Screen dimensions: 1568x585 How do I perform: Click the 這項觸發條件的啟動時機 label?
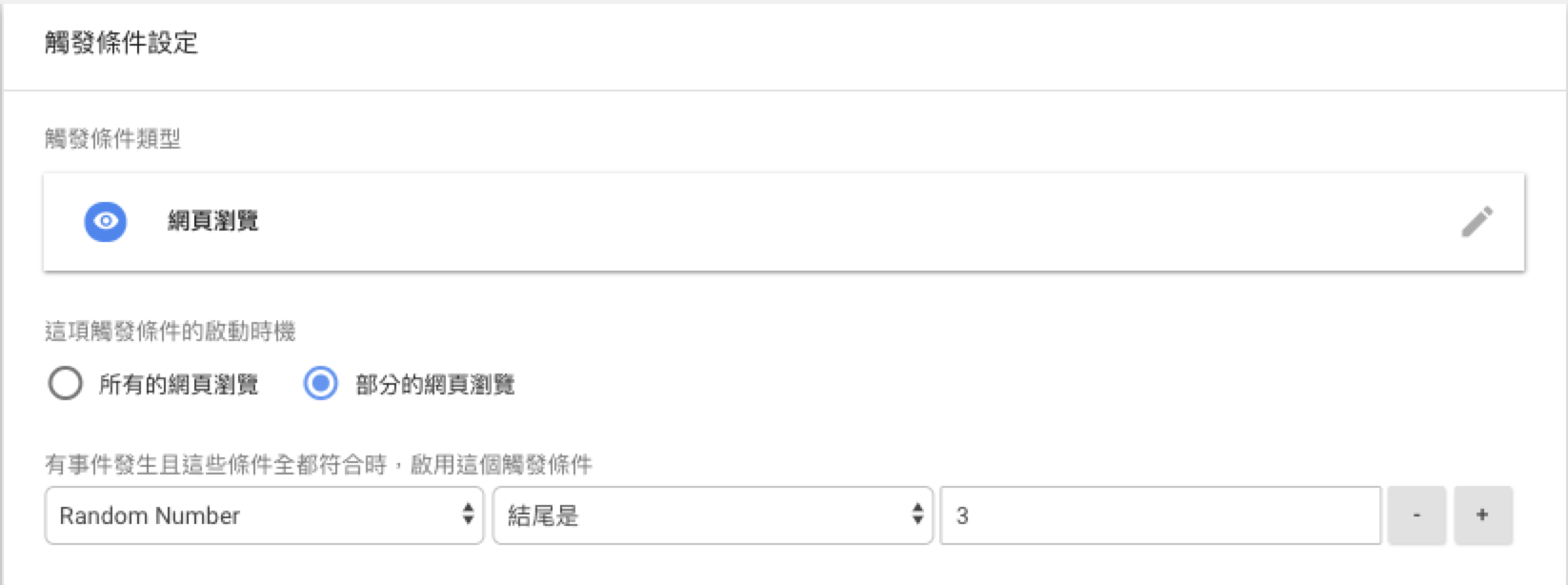(x=170, y=332)
